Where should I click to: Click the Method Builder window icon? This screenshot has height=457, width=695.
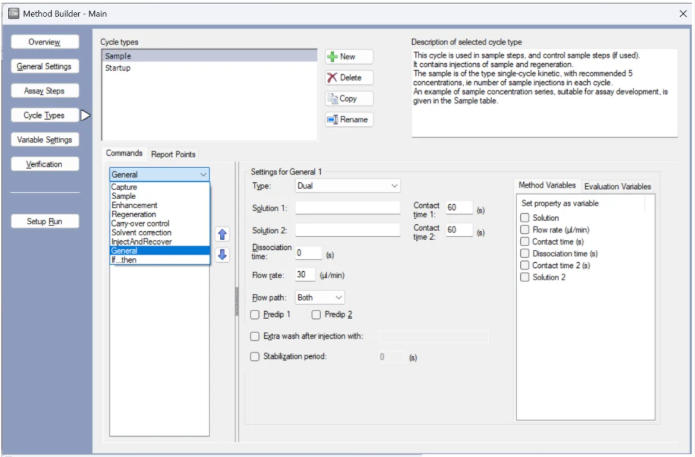14,13
